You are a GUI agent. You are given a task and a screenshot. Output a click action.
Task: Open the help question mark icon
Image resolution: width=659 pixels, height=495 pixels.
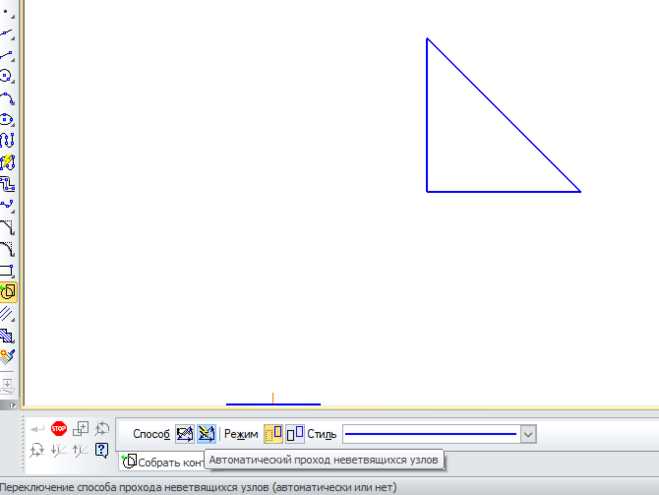click(x=101, y=450)
